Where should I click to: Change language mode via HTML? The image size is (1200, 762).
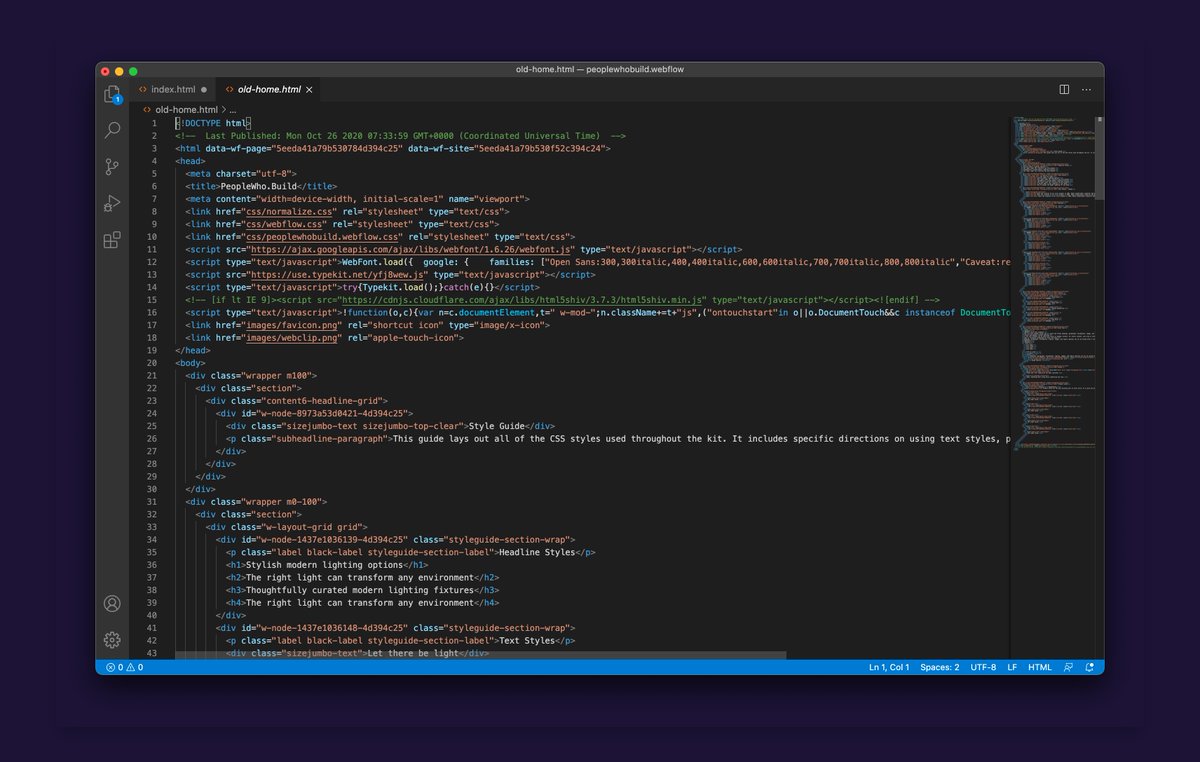(x=1040, y=667)
